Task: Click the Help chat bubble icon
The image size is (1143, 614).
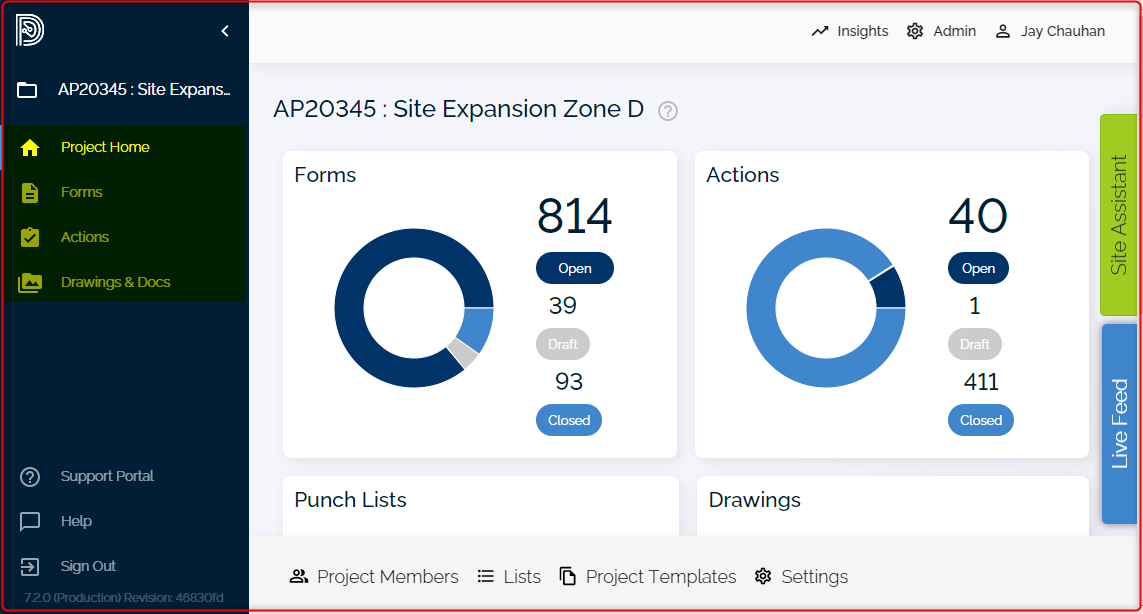Action: point(30,522)
